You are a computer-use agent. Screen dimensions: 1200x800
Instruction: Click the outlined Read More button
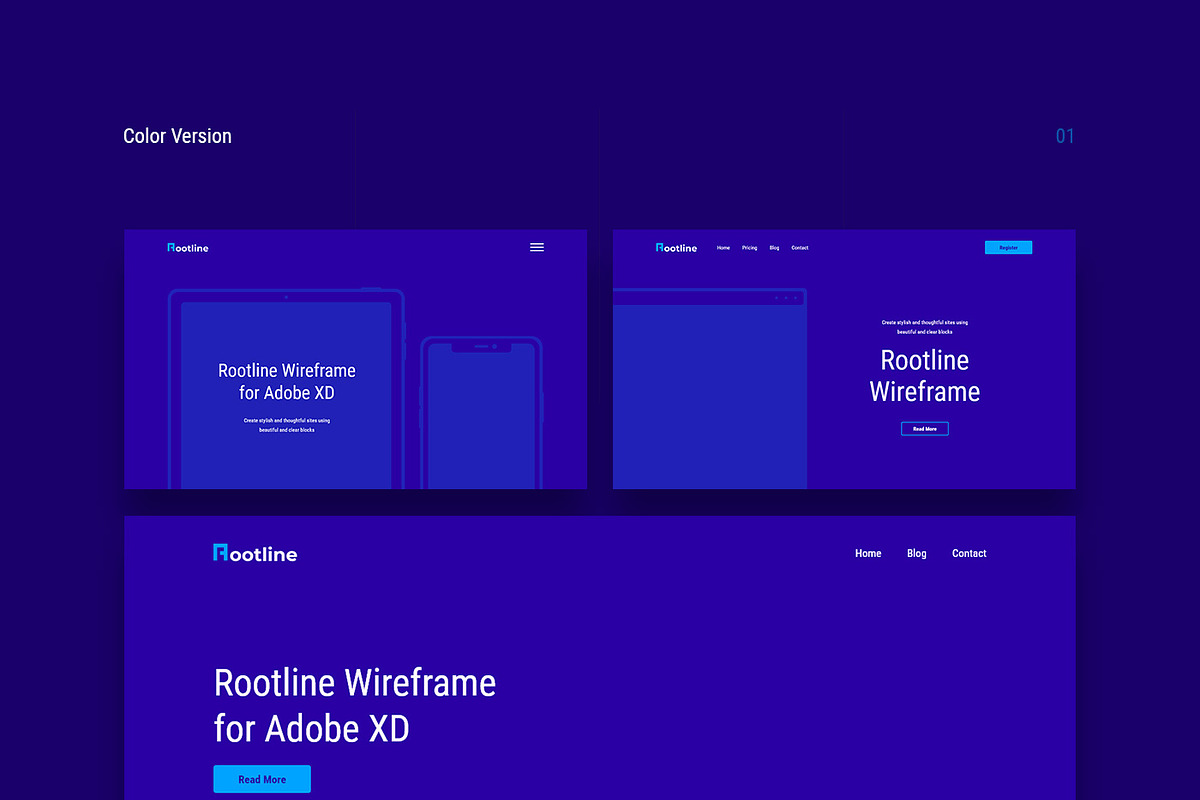coord(925,429)
